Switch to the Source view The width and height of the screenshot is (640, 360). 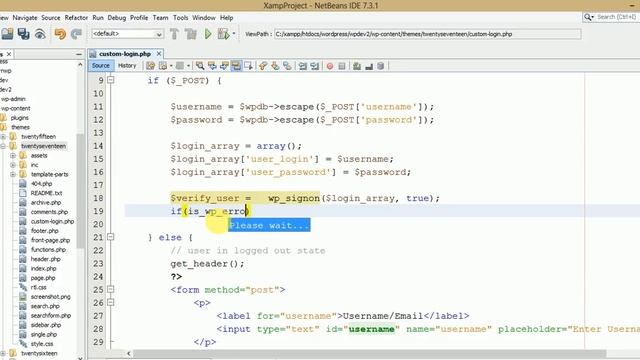coord(101,66)
